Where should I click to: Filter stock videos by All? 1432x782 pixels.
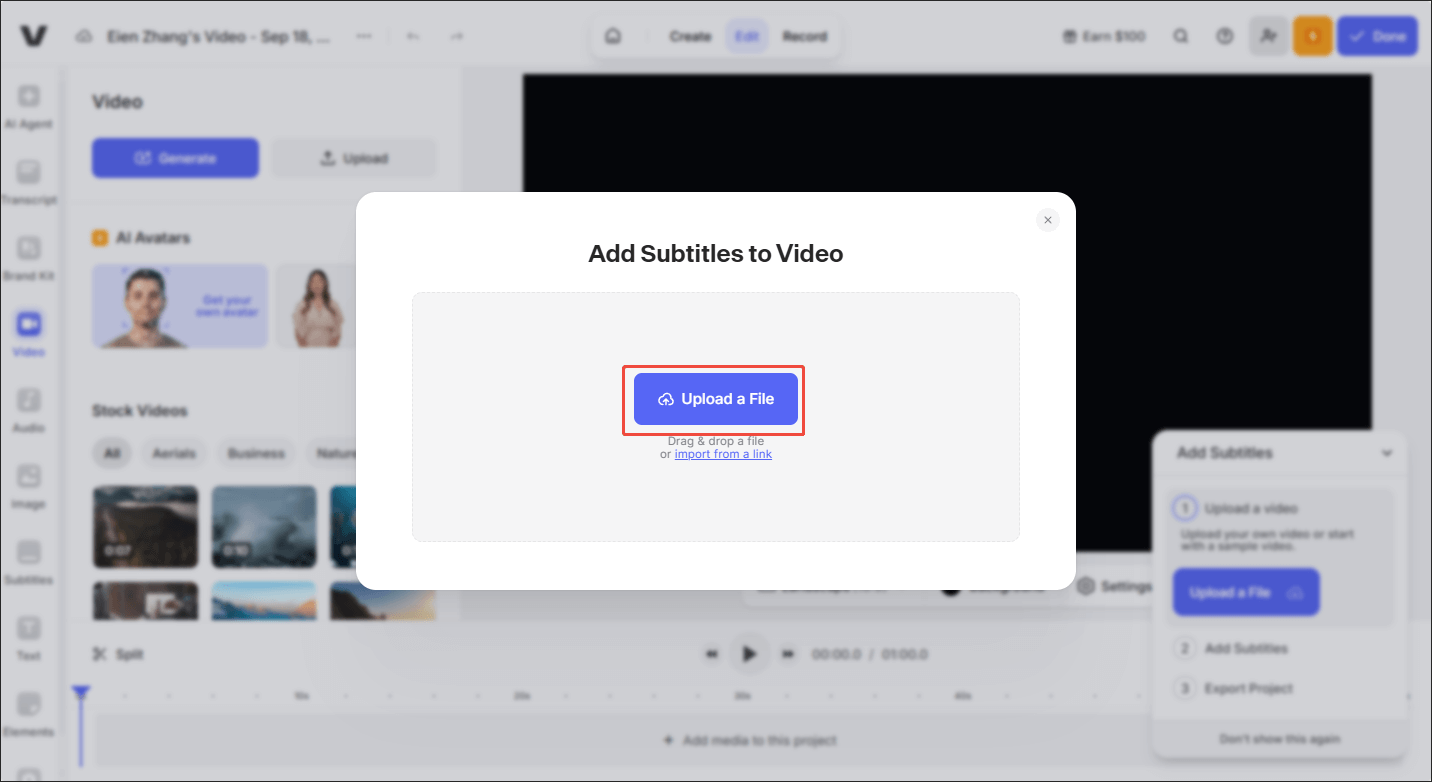(112, 454)
